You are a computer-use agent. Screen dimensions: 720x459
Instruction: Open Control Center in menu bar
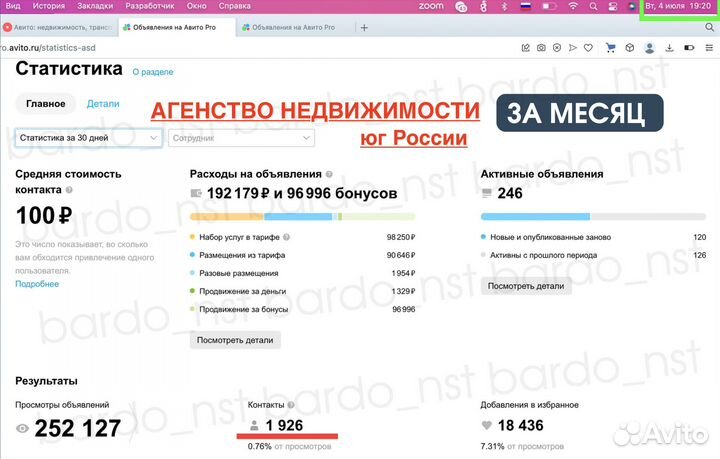613,6
